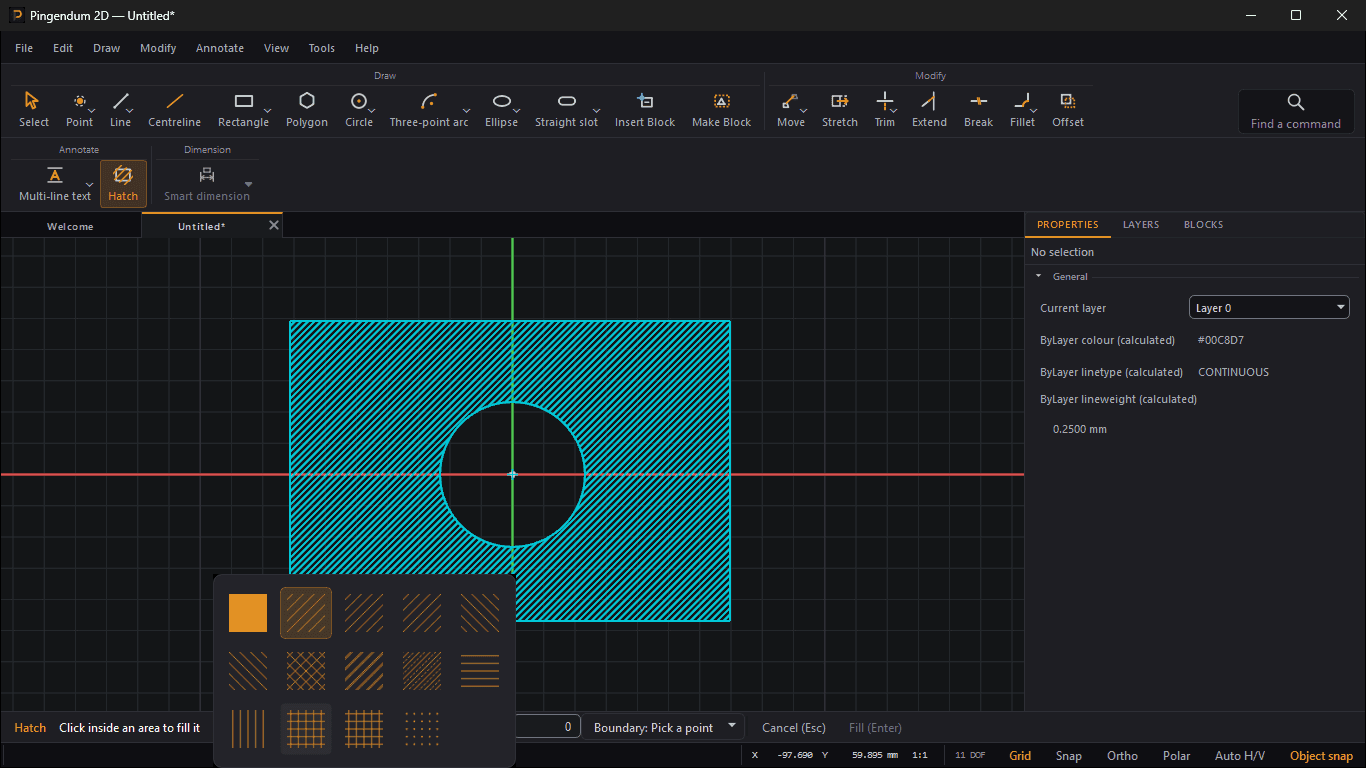This screenshot has width=1366, height=768.
Task: Open Boundary: Pick a point dropdown
Action: (665, 727)
